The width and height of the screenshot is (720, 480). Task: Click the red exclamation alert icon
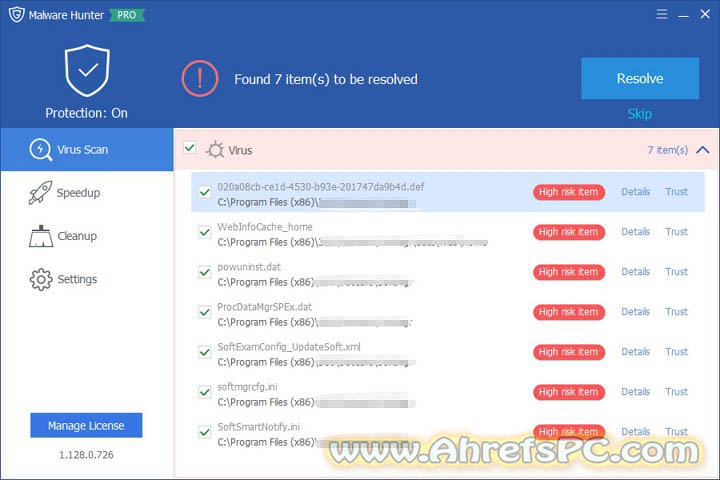coord(200,79)
